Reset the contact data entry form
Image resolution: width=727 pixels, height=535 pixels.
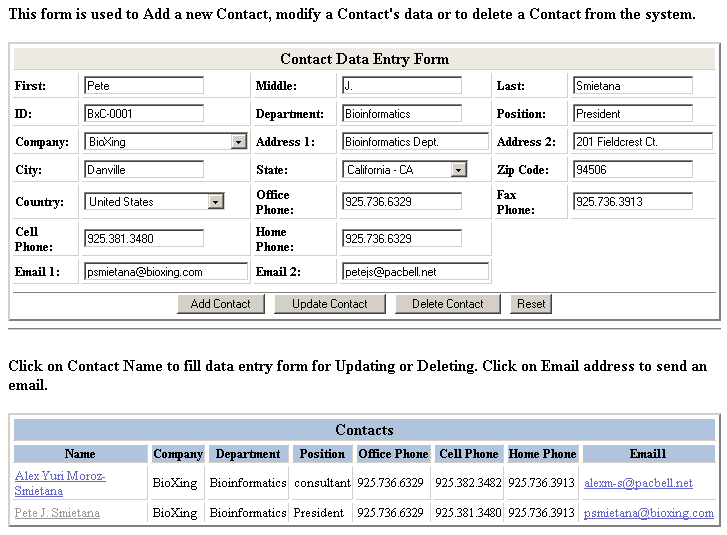tap(531, 304)
